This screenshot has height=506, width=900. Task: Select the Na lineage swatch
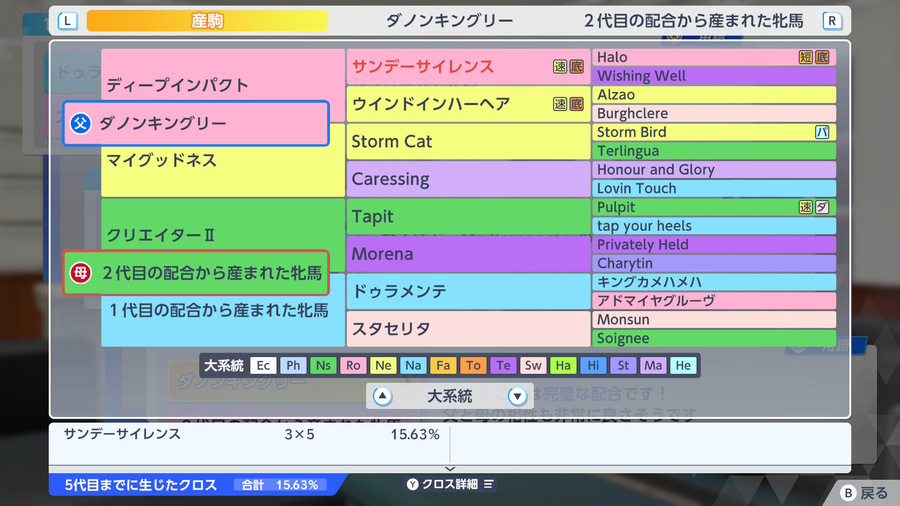[x=413, y=365]
